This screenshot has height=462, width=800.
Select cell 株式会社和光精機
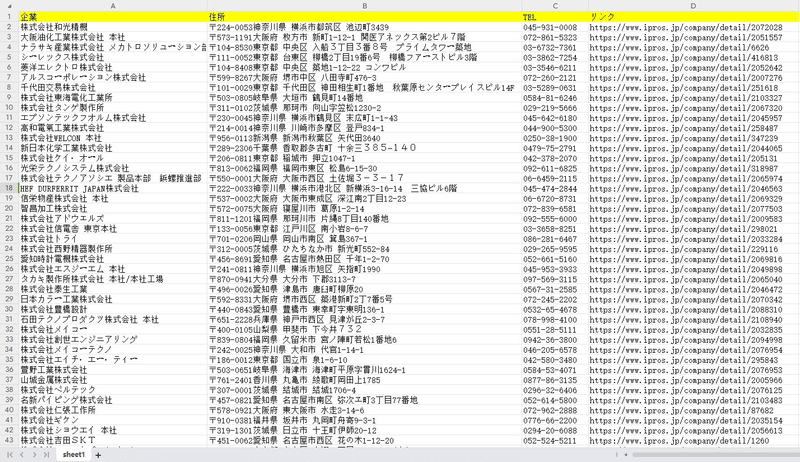(x=113, y=27)
